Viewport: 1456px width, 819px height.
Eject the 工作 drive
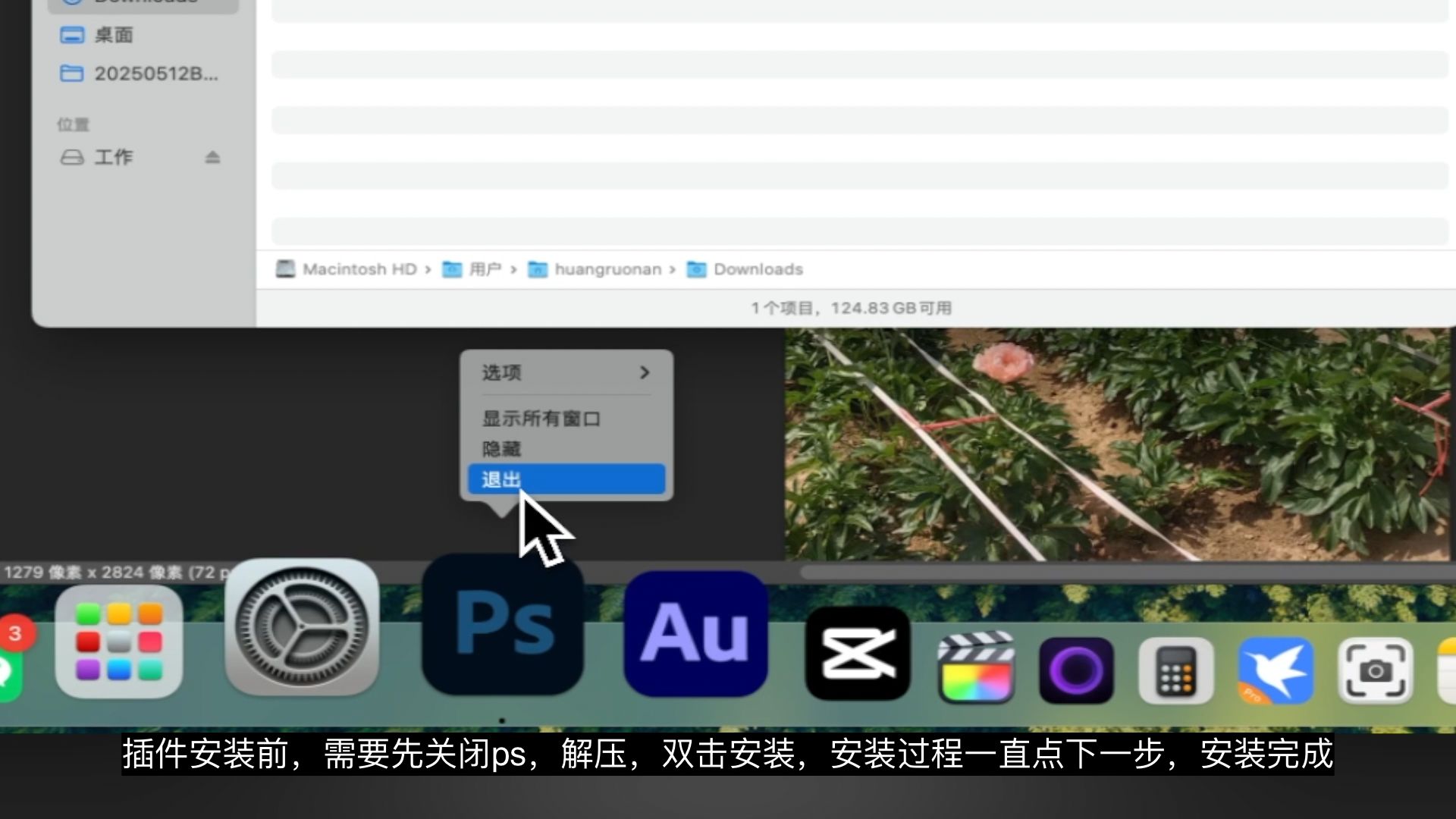point(212,157)
